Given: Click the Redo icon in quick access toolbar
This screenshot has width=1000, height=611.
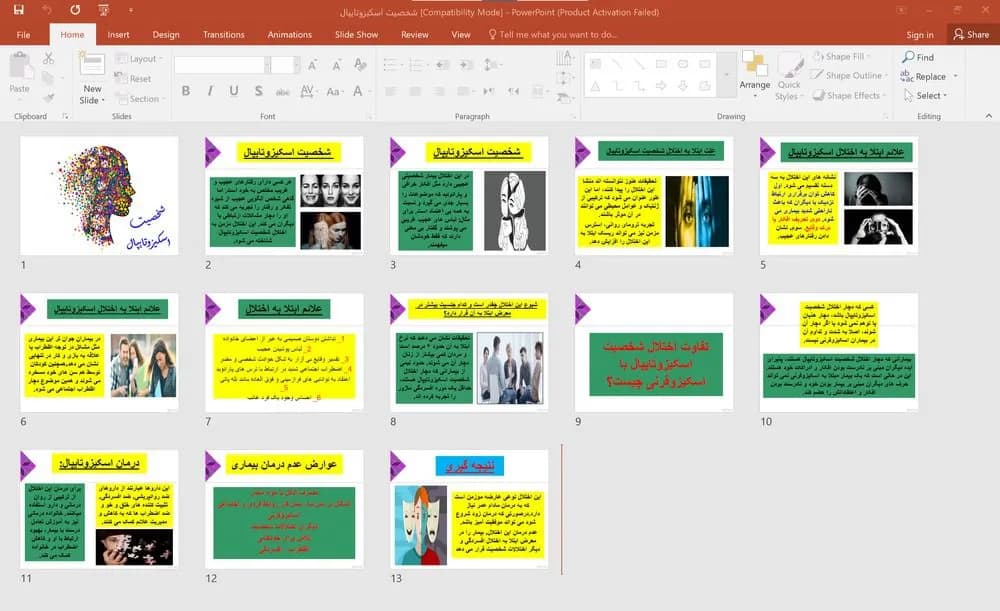Looking at the screenshot, I should (75, 10).
